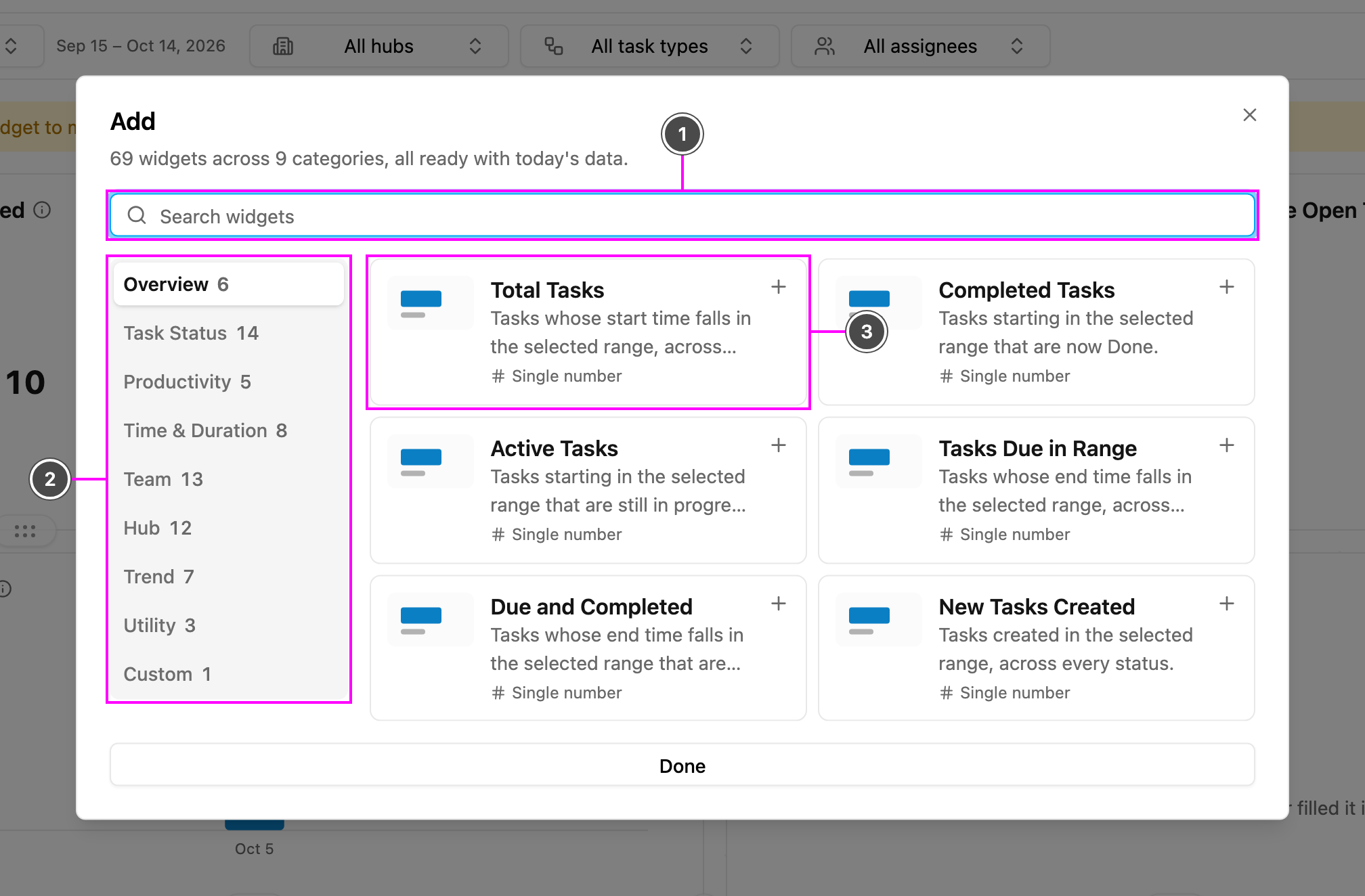Viewport: 1365px width, 896px height.
Task: Click the New Tasks Created title
Action: point(1037,606)
